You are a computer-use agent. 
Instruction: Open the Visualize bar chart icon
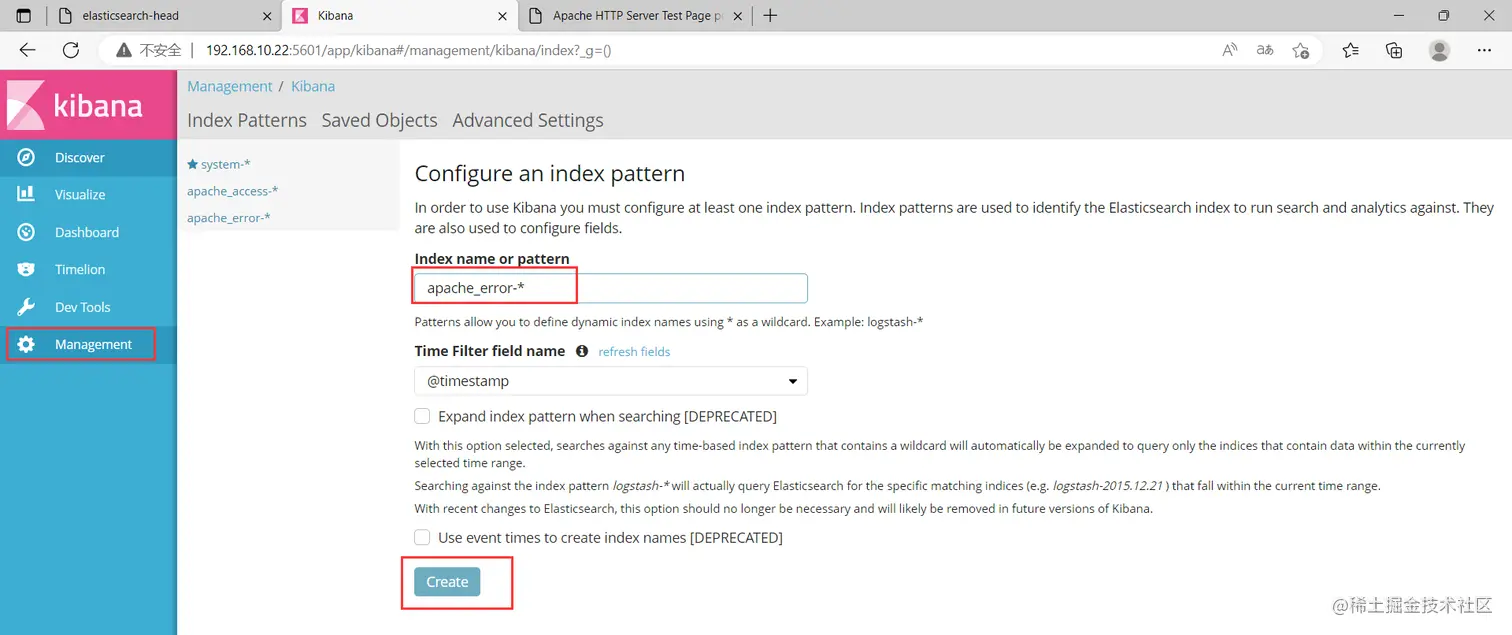click(x=26, y=194)
